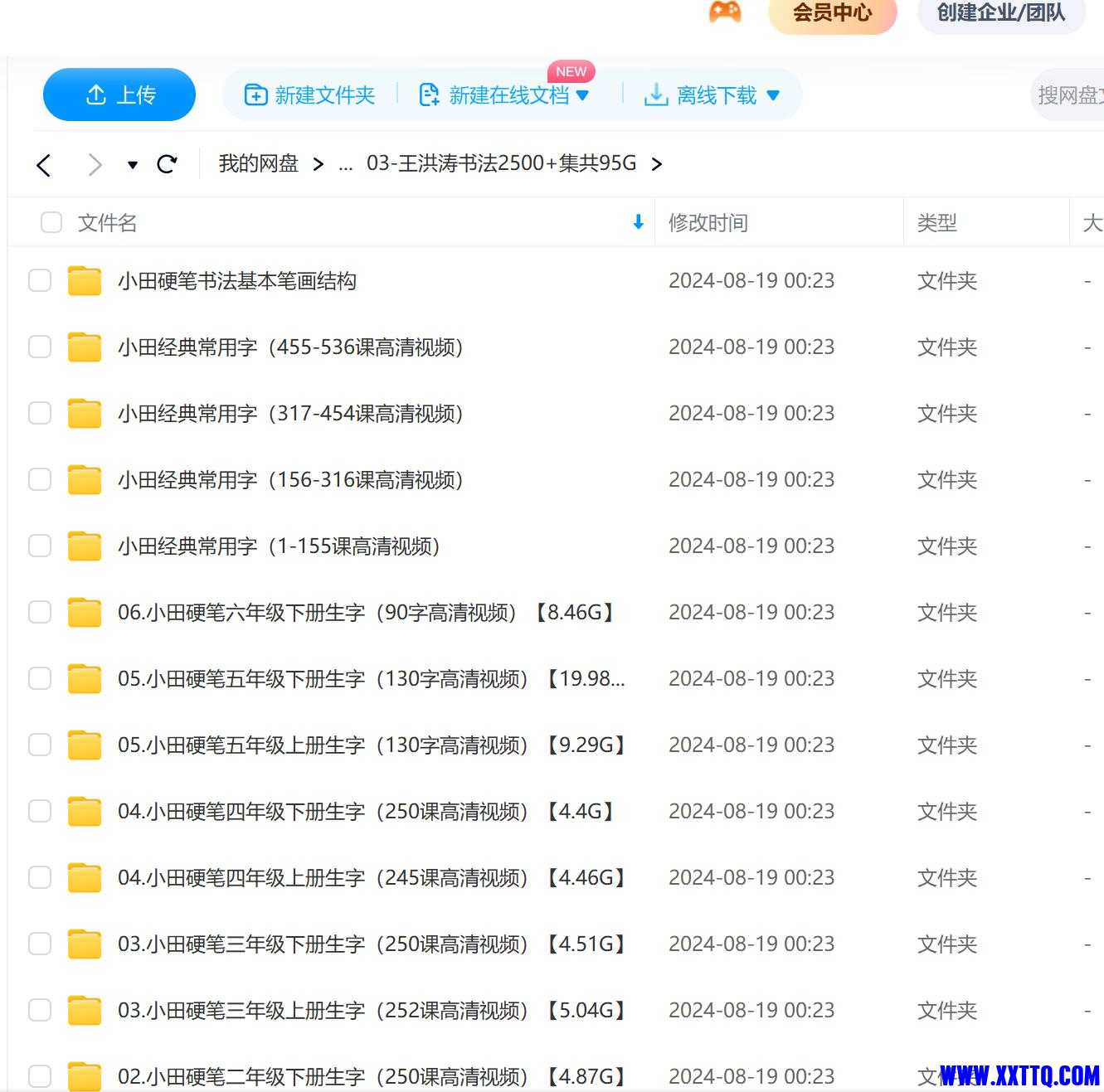Click folder icon of 156-316课高清视频

[85, 480]
